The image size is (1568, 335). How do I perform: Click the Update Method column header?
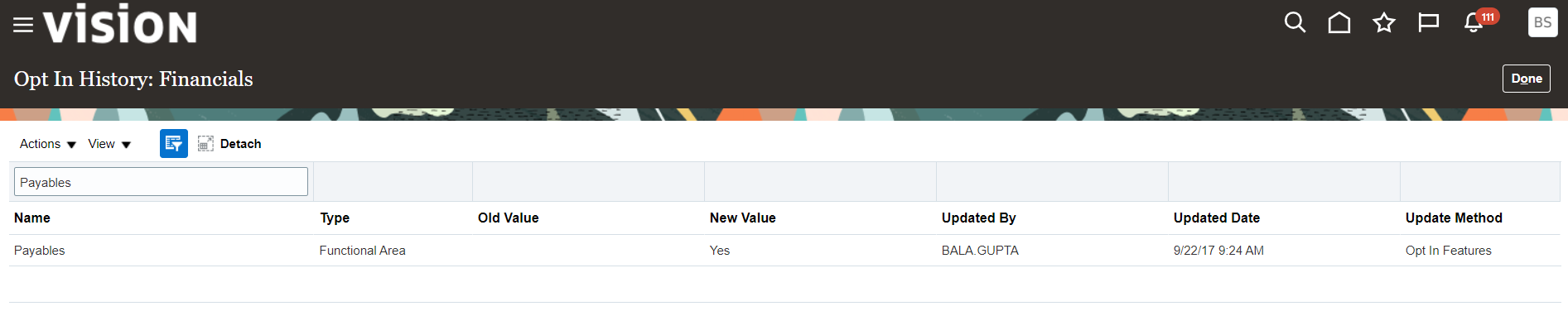[x=1454, y=218]
